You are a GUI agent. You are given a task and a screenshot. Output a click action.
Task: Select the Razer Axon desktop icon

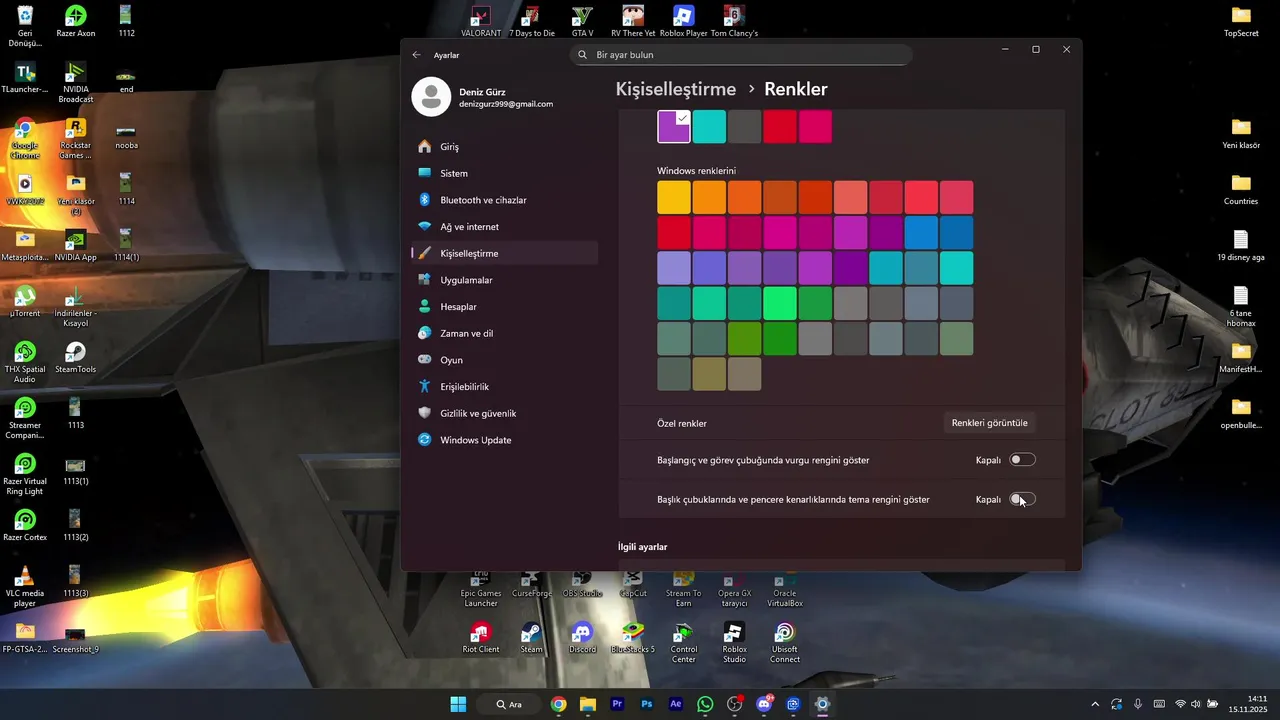[x=75, y=21]
